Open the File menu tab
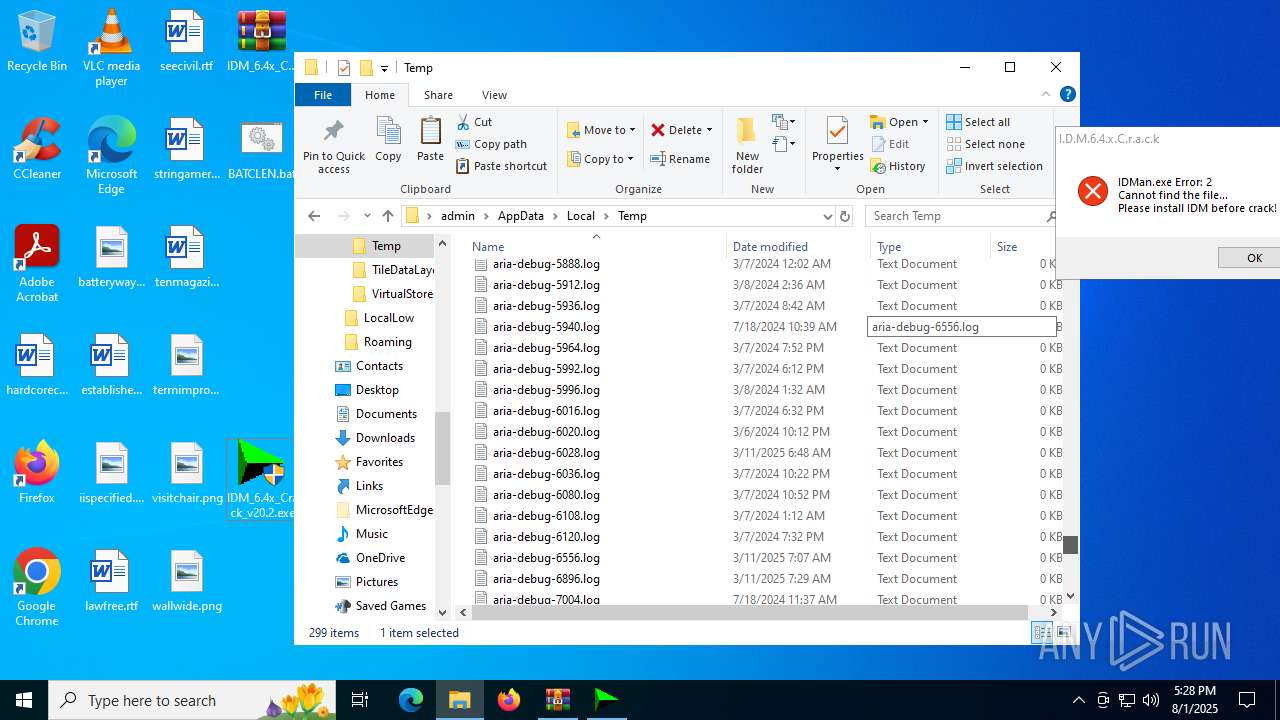This screenshot has height=720, width=1280. (323, 95)
